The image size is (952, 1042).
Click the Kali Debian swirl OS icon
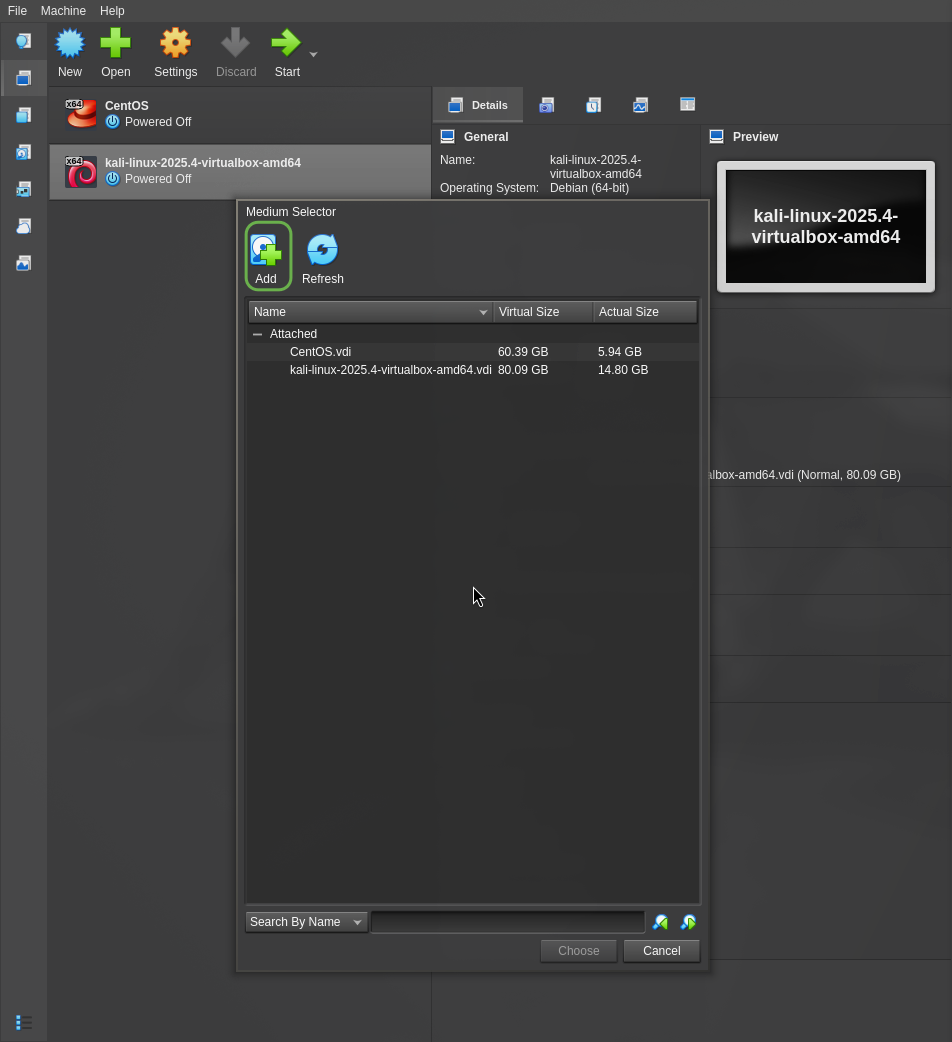click(81, 171)
